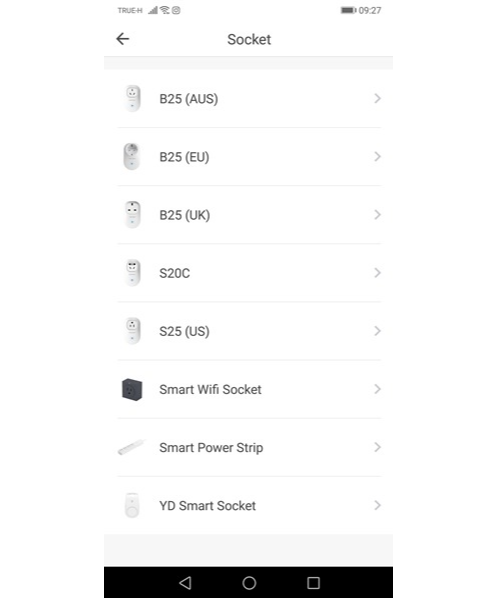Tap the back arrow icon
The height and width of the screenshot is (598, 498).
(122, 39)
